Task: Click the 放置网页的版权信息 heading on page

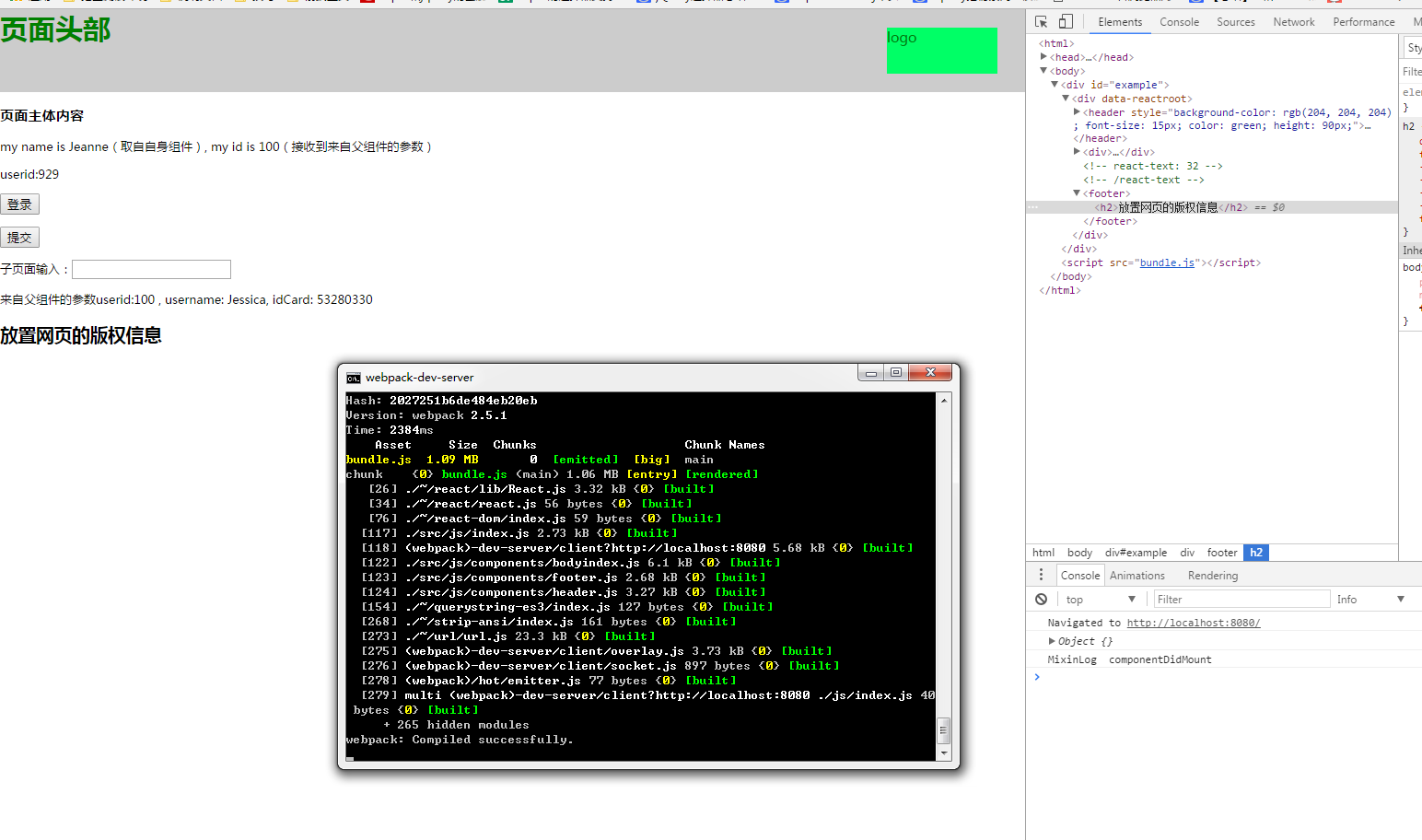Action: tap(81, 335)
